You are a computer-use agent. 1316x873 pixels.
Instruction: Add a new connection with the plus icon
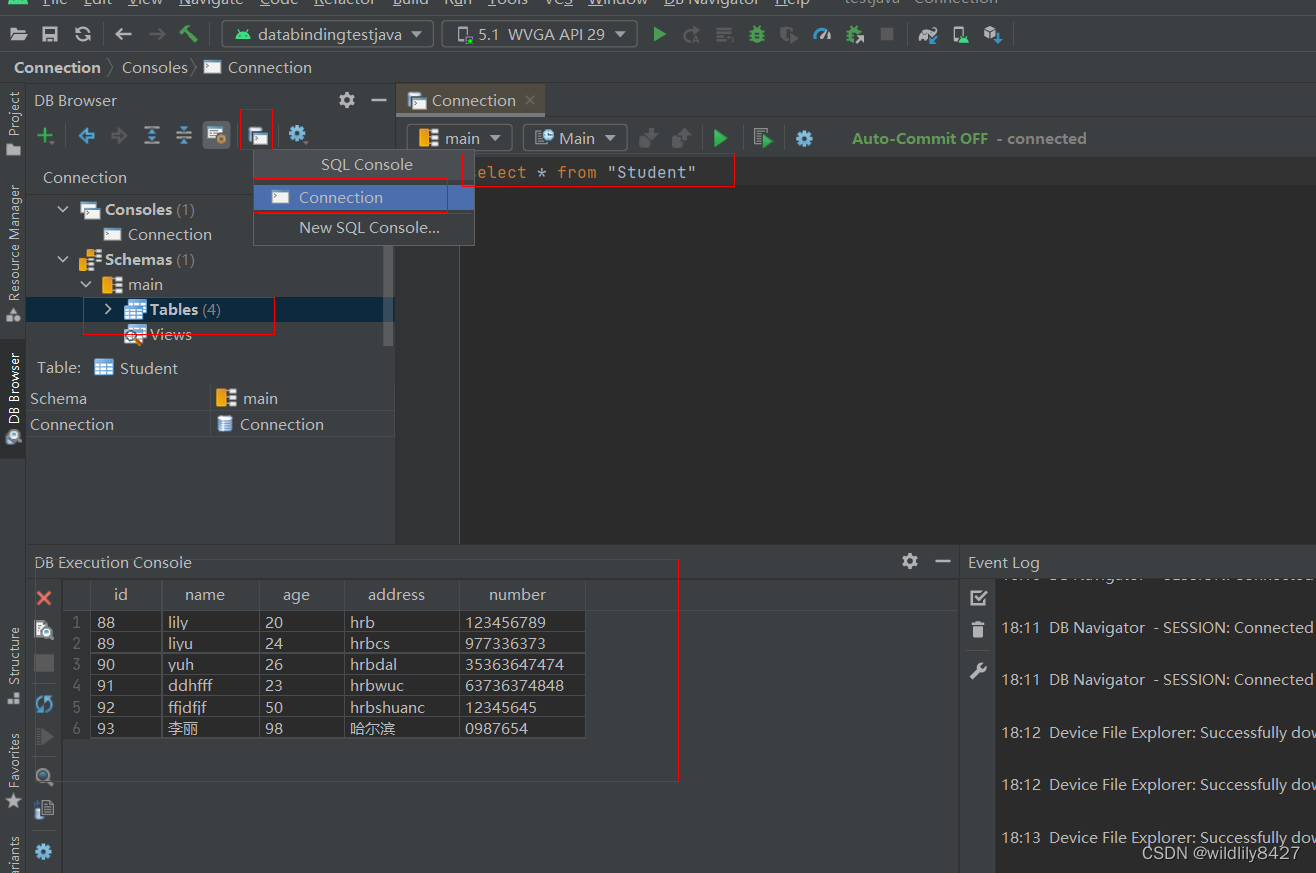[45, 135]
